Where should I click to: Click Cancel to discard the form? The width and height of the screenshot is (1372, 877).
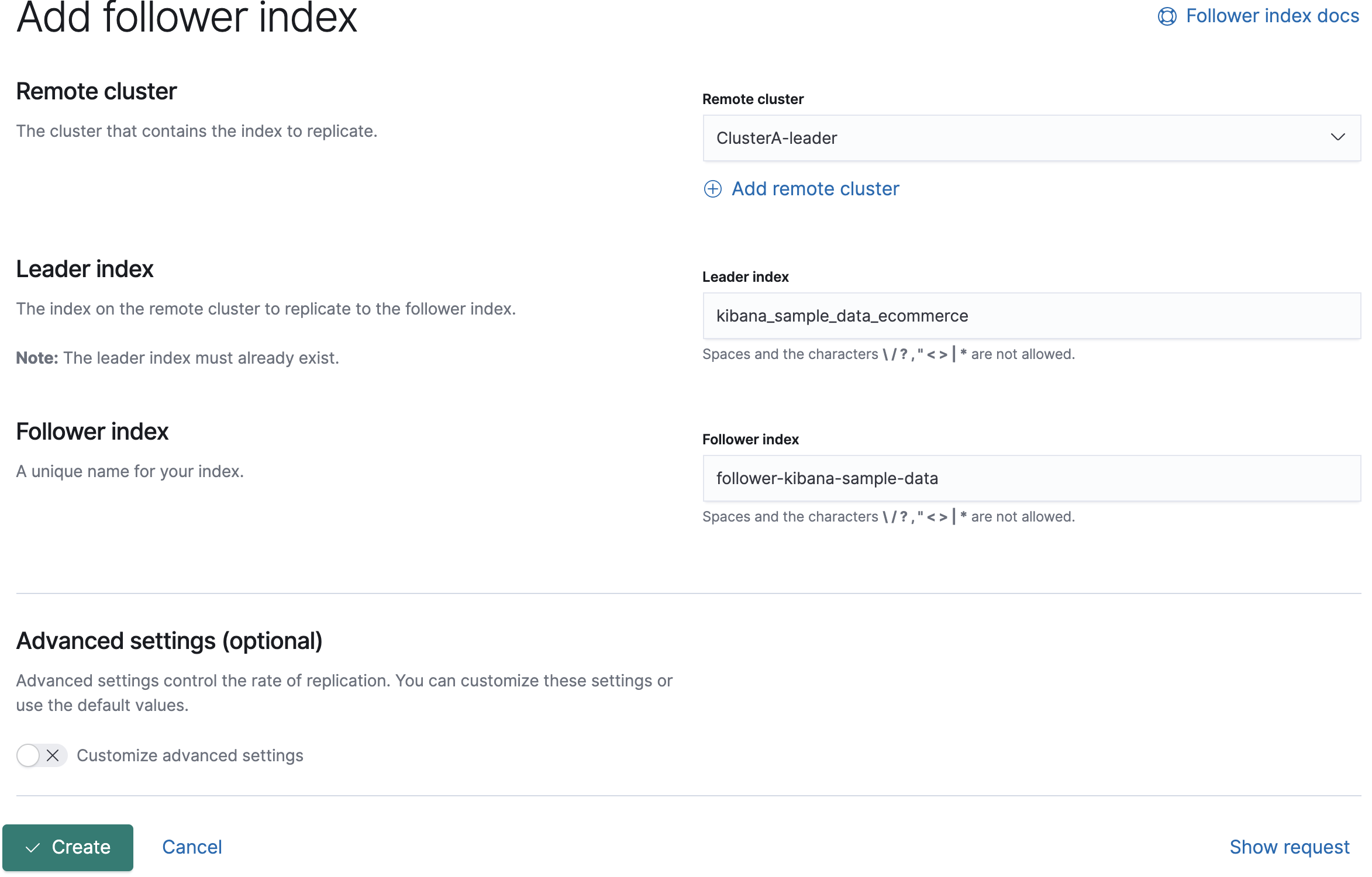point(191,847)
